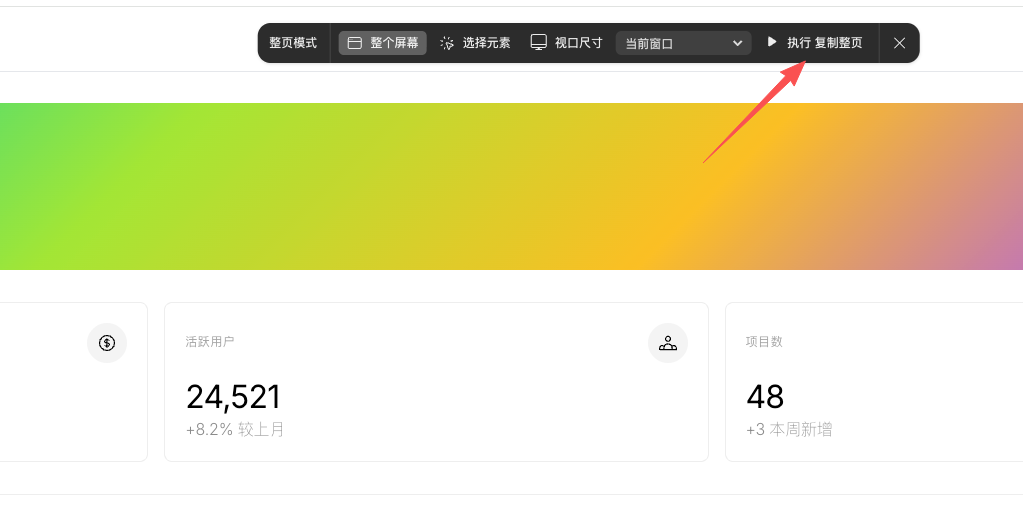The image size is (1023, 518).
Task: Expand the chevron arrow beside 当前窗口
Action: (x=737, y=43)
